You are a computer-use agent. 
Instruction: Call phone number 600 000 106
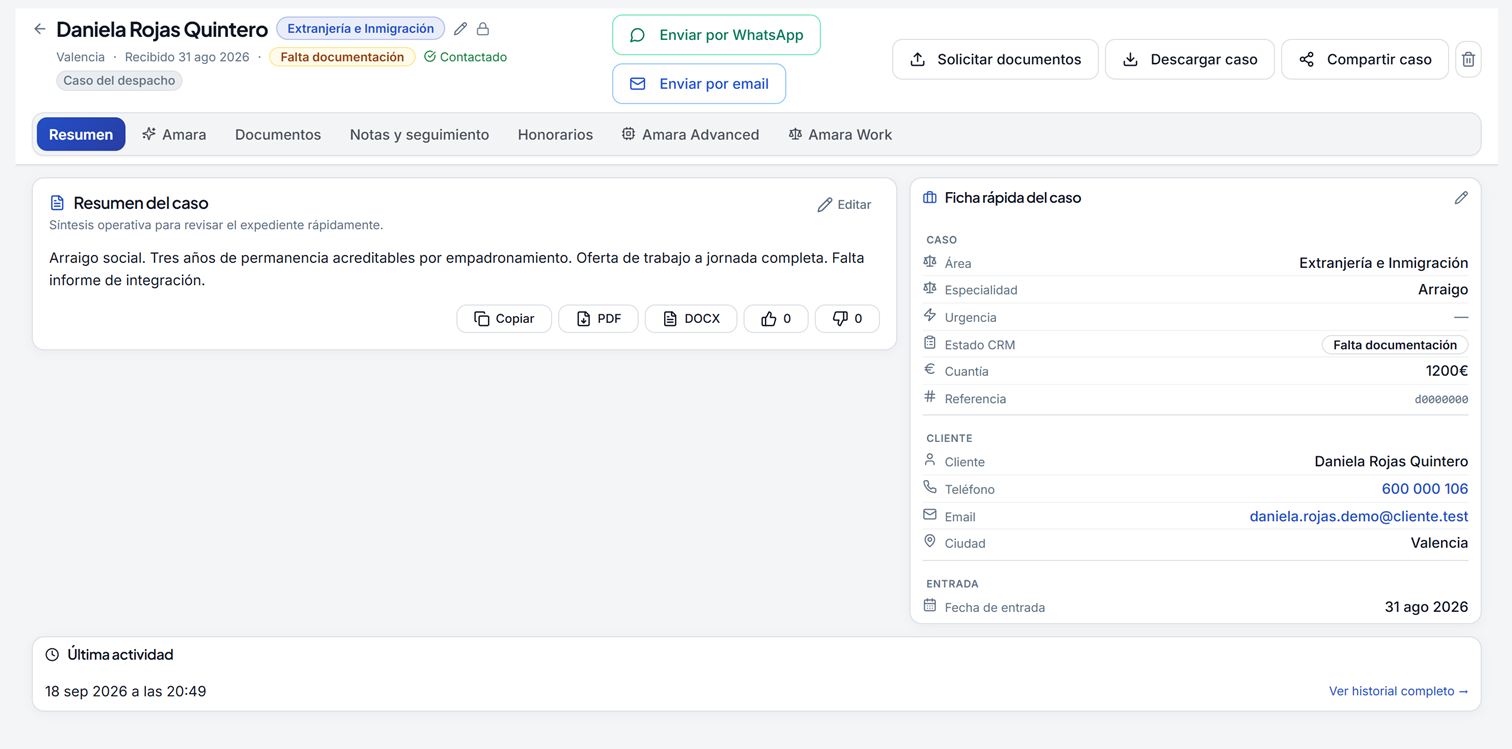[x=1425, y=489]
